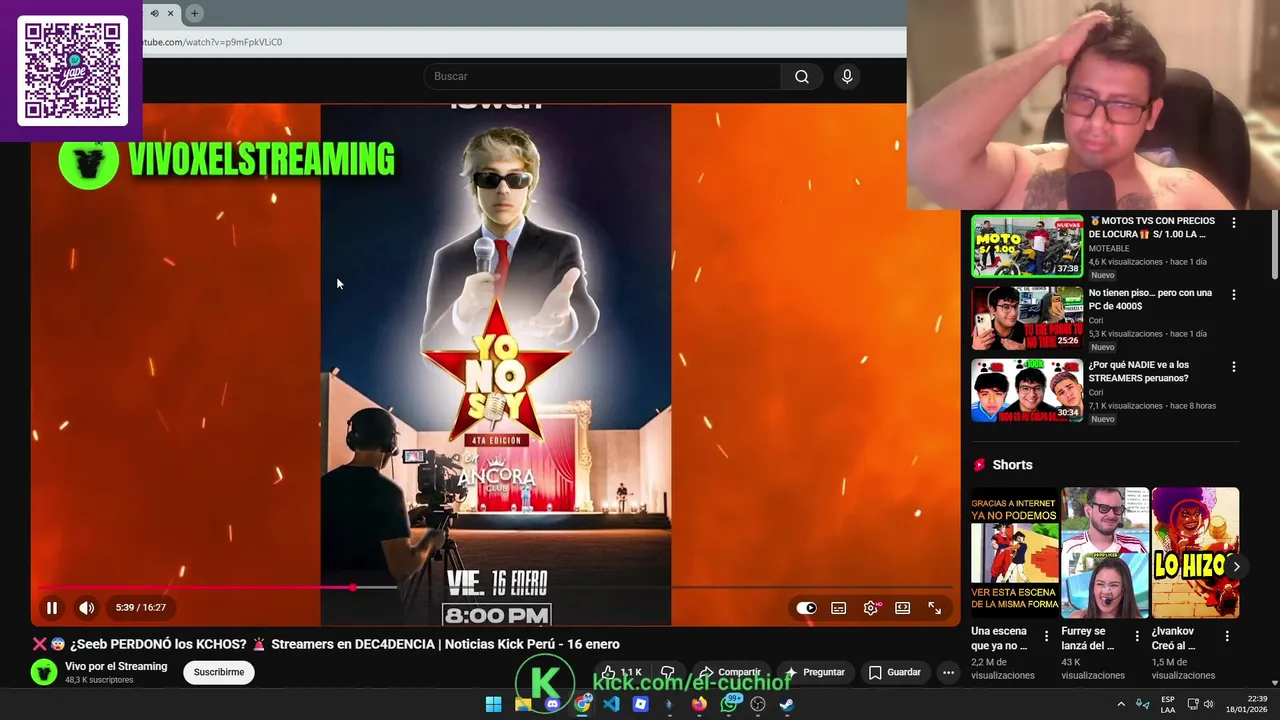
Task: Open Visual Studio Code from taskbar
Action: (x=611, y=704)
